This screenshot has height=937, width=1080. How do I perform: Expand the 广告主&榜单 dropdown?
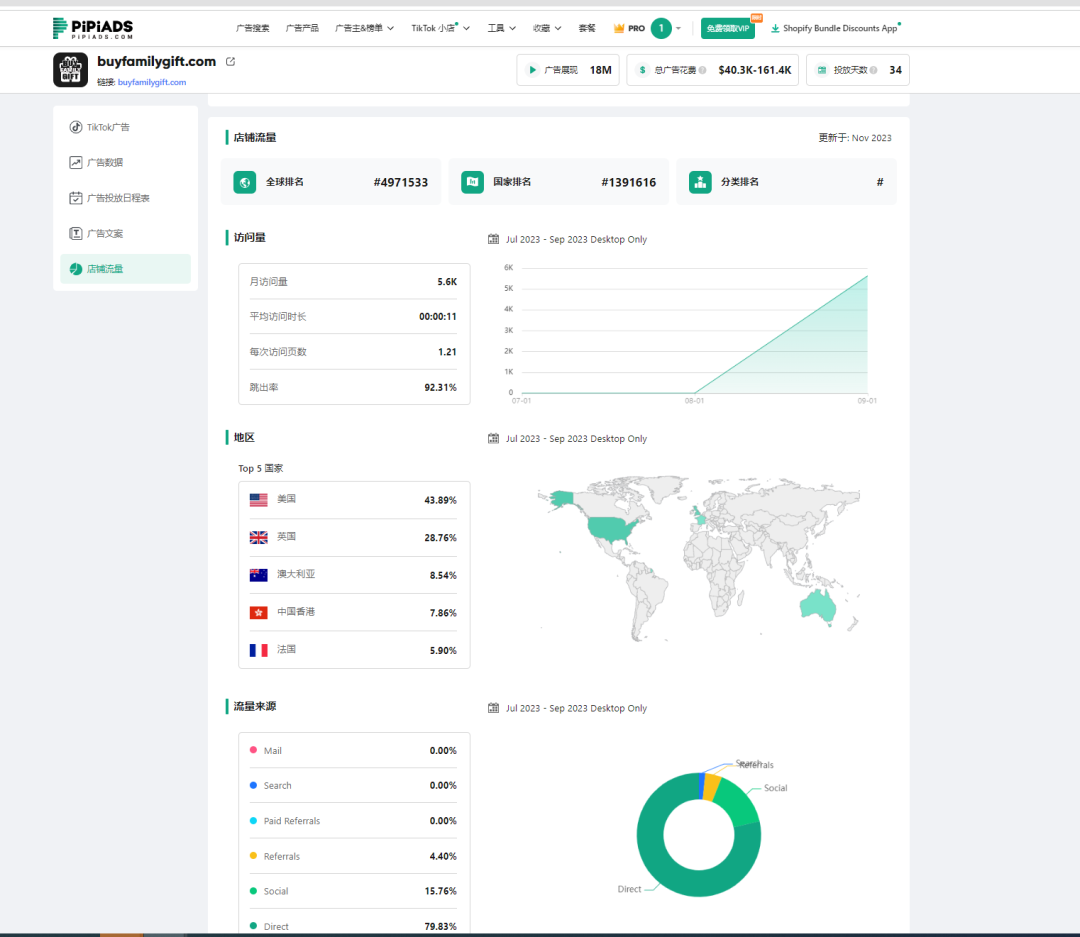pos(364,28)
